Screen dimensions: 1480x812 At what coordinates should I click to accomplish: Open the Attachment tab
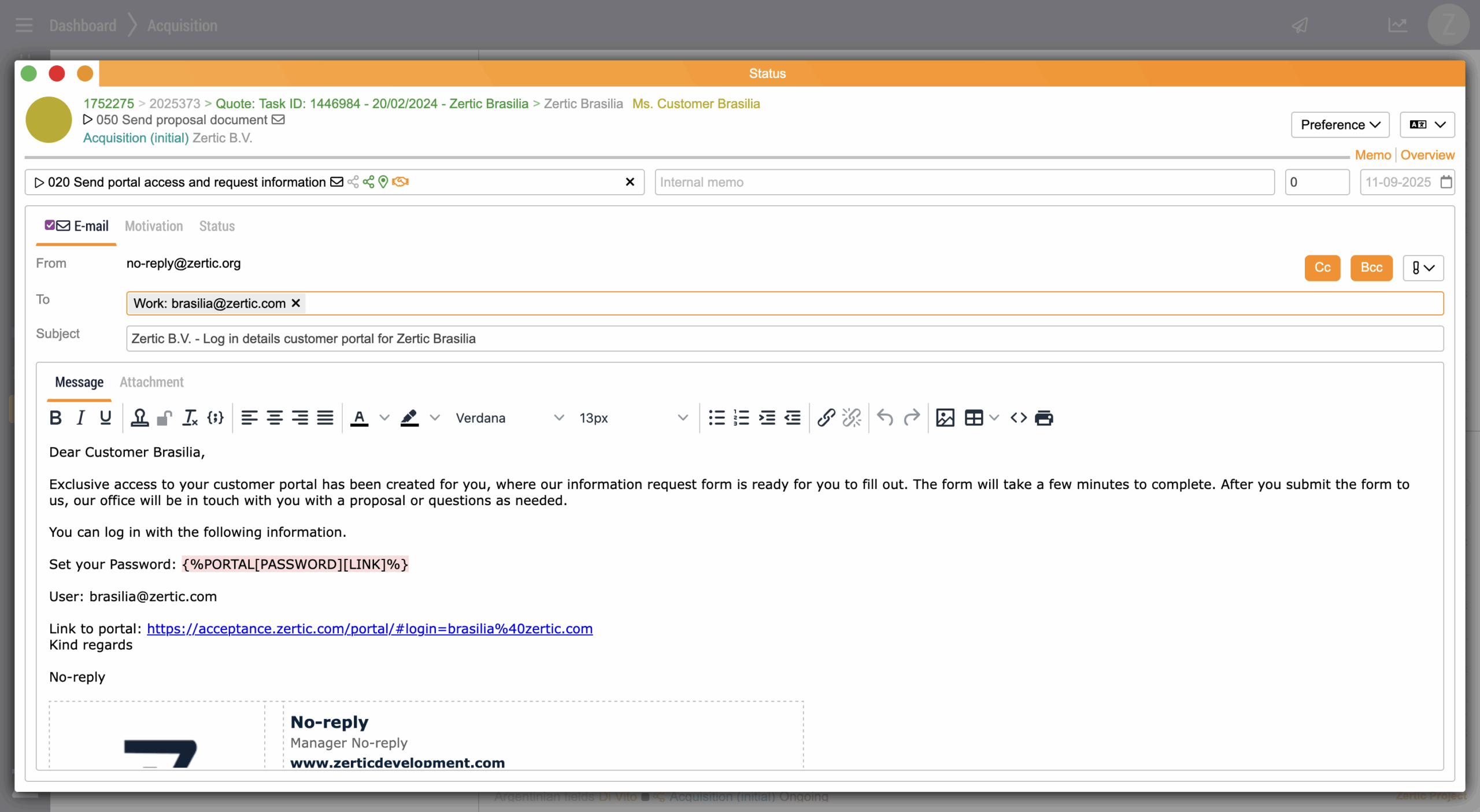click(x=151, y=382)
